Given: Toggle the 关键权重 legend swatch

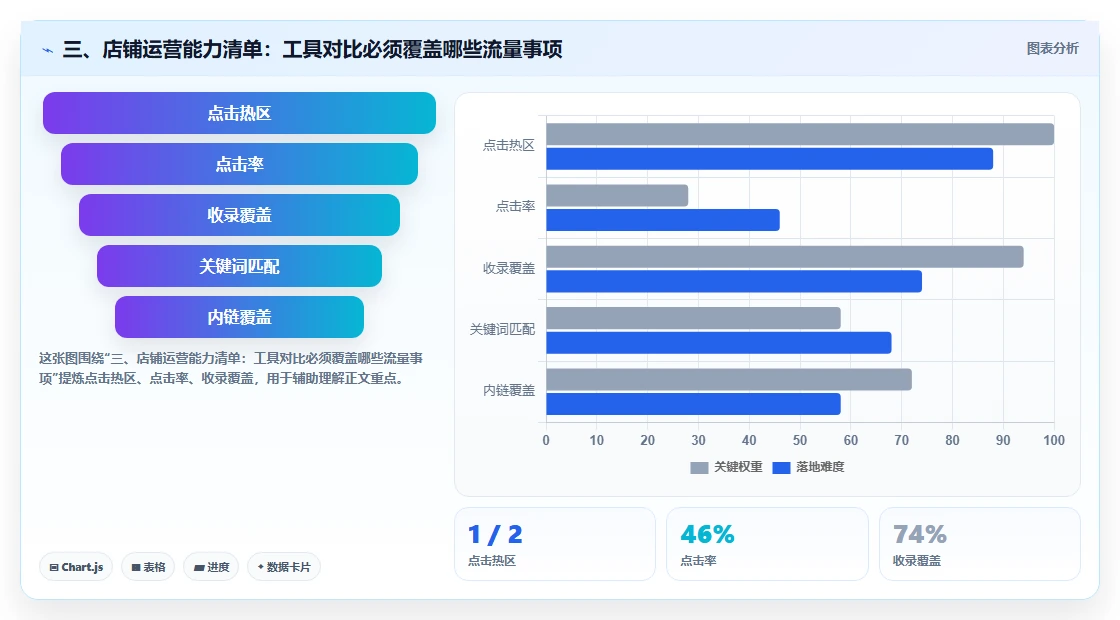Looking at the screenshot, I should pyautogui.click(x=699, y=467).
